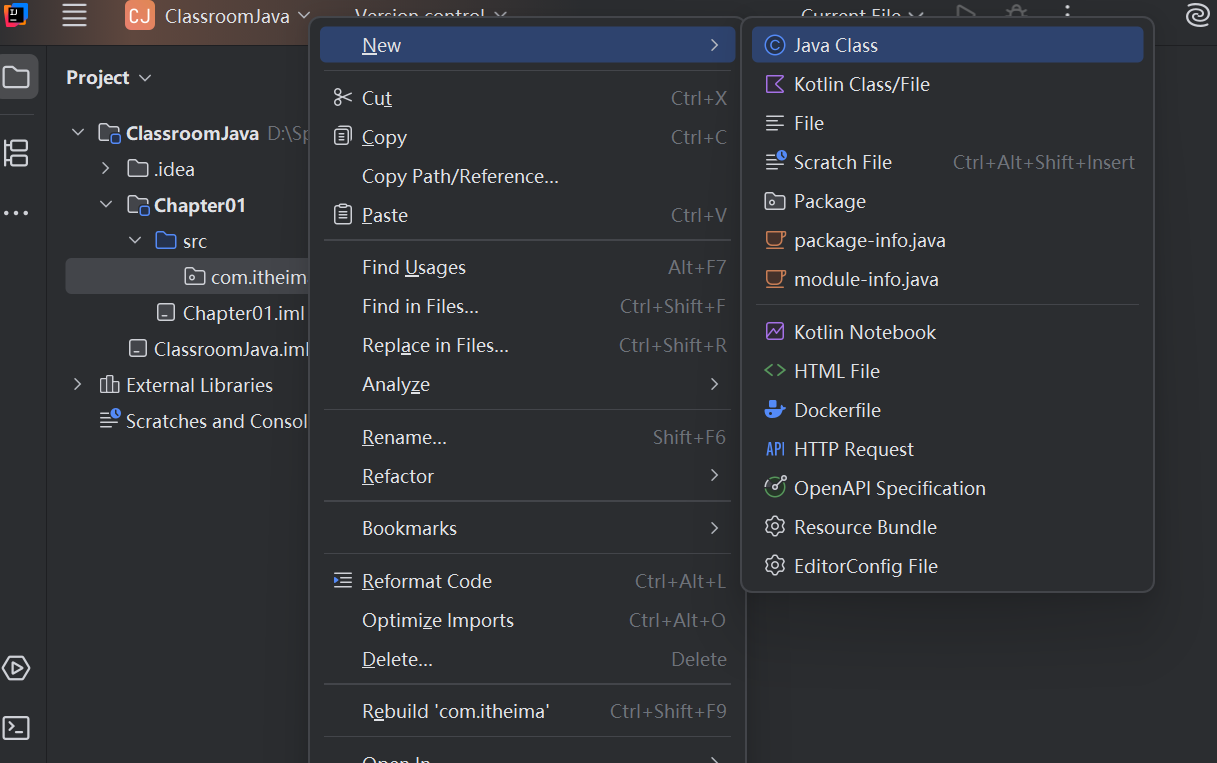
Task: Select the com.itheima package row
Action: [x=187, y=276]
